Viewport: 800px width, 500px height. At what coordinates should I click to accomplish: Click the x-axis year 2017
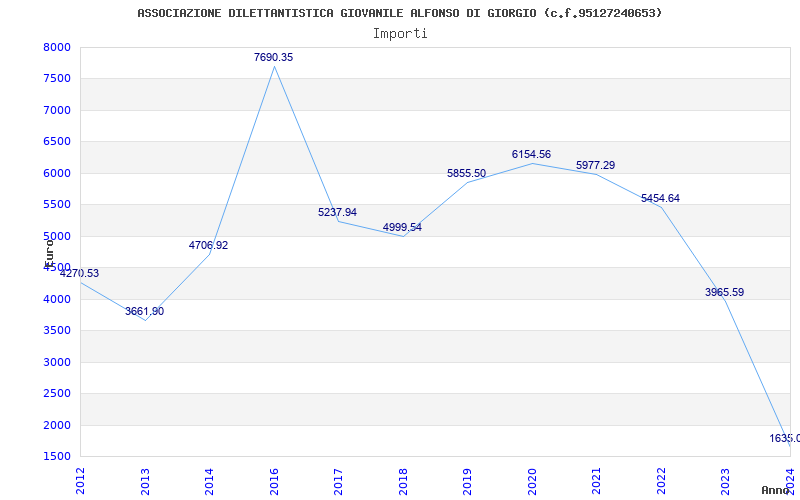coord(339,481)
